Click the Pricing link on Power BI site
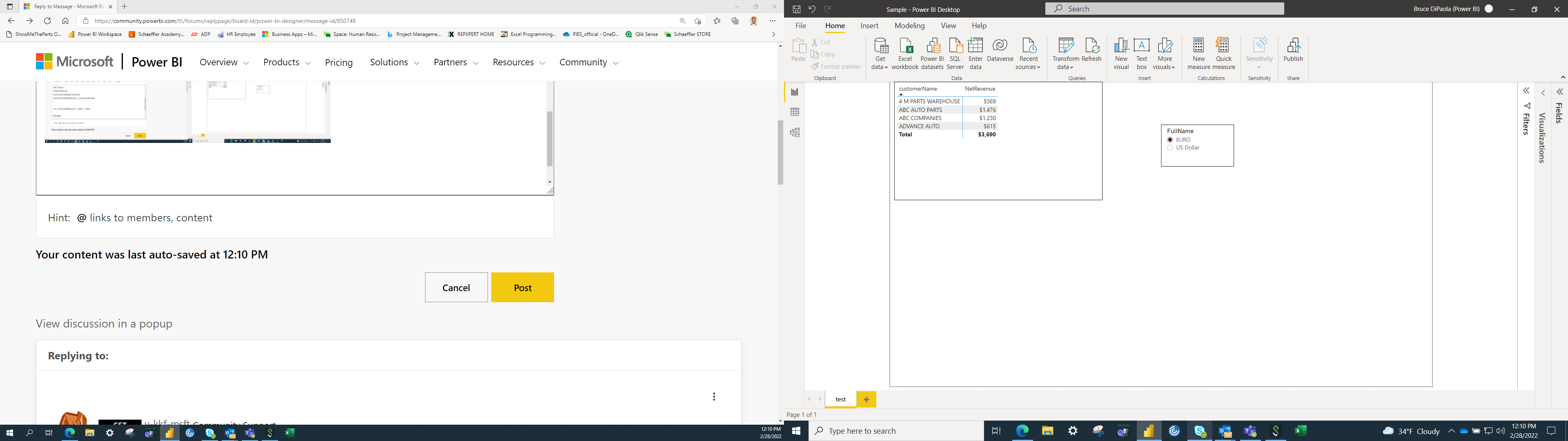The width and height of the screenshot is (1568, 441). [x=339, y=62]
